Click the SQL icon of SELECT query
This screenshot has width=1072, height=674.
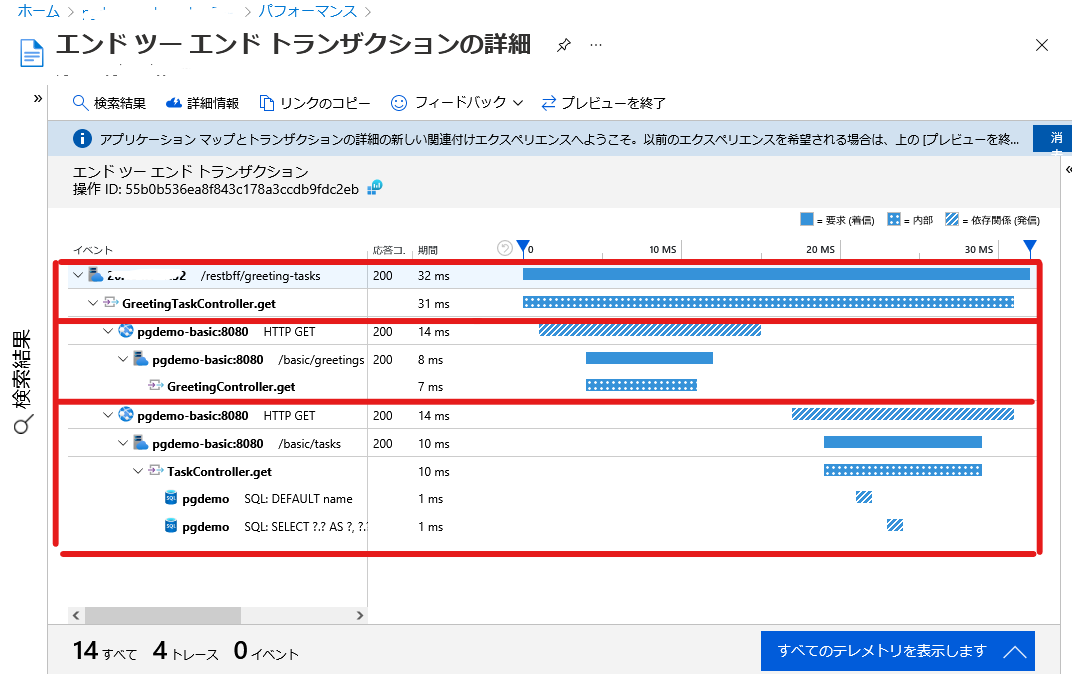coord(171,526)
